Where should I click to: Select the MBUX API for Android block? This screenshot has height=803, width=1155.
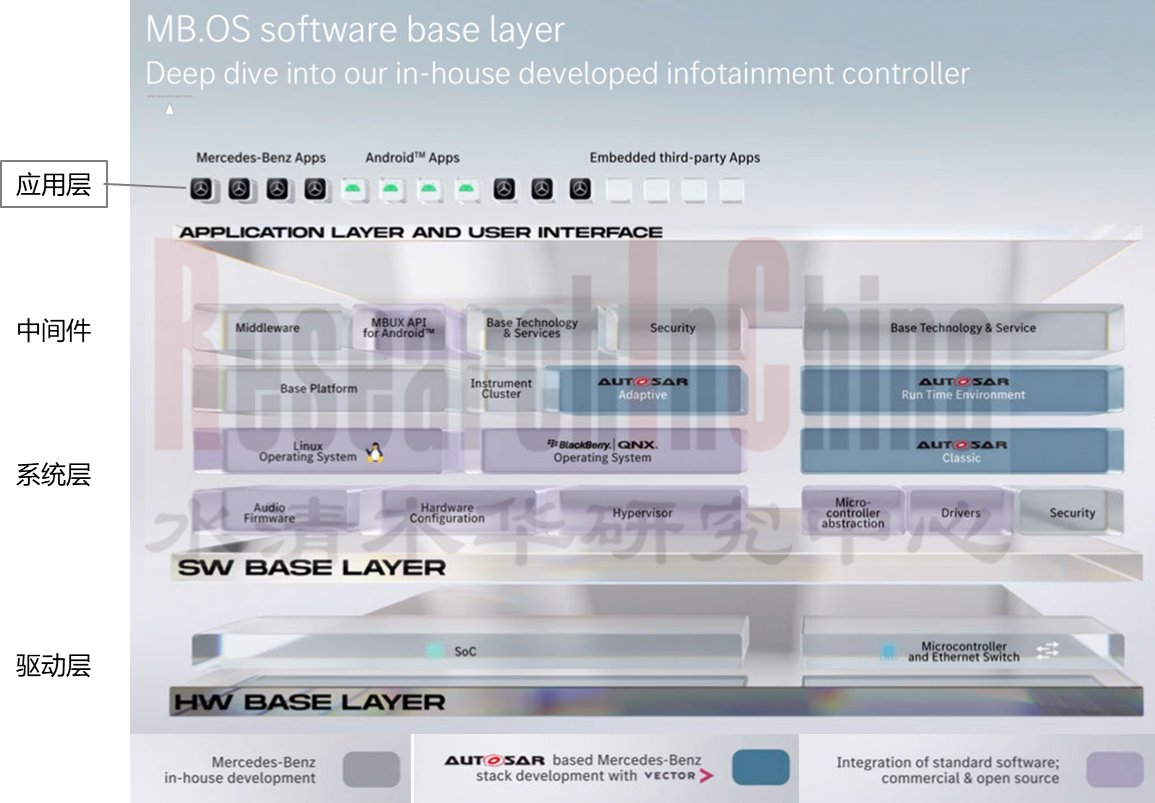pos(407,327)
